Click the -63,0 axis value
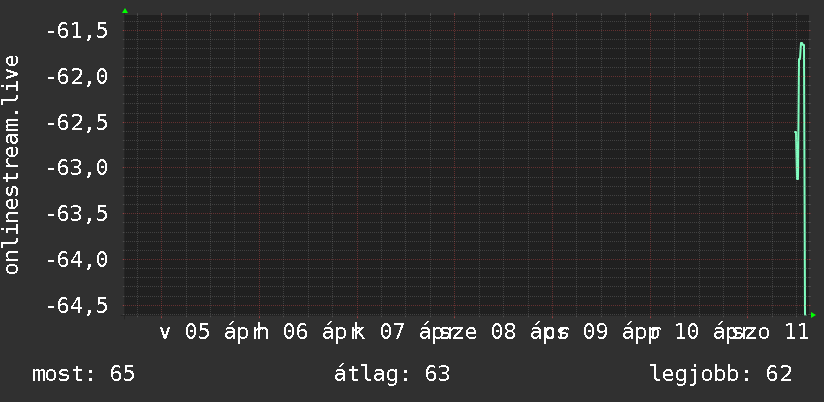This screenshot has height=402, width=824. click(x=77, y=168)
